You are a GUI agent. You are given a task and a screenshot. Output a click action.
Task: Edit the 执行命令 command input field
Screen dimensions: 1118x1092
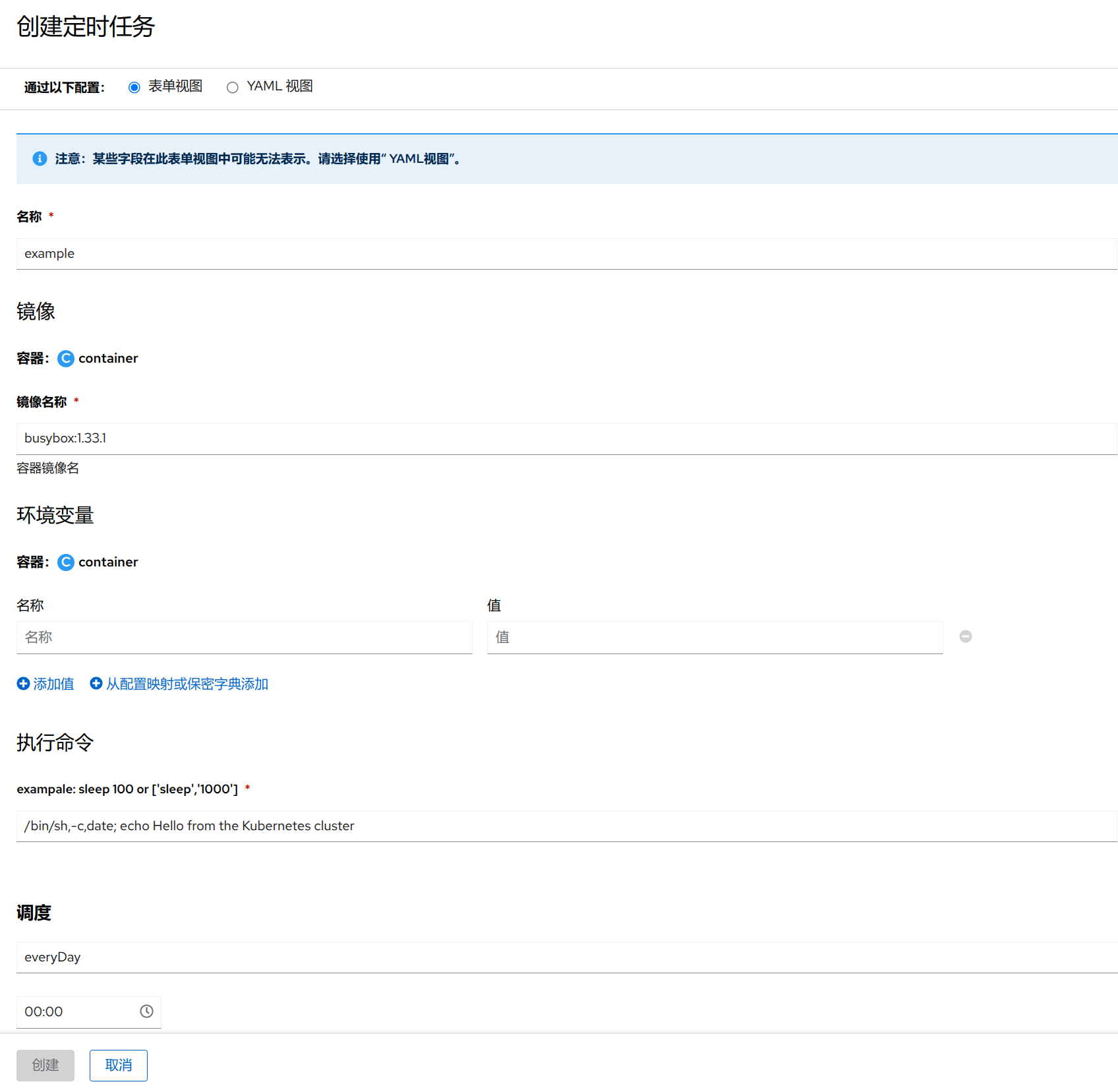pos(566,826)
